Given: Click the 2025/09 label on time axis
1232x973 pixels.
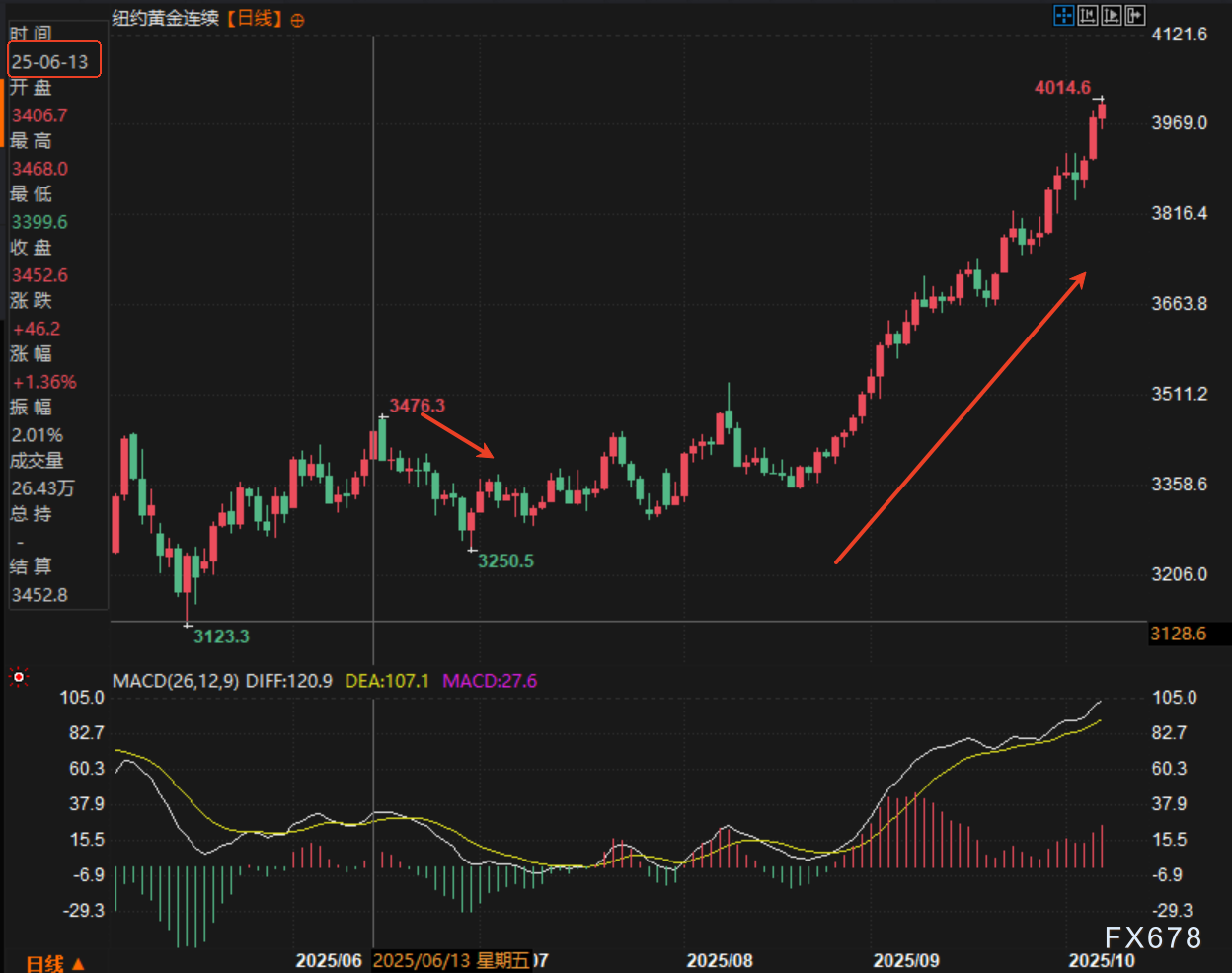Looking at the screenshot, I should pyautogui.click(x=905, y=961).
